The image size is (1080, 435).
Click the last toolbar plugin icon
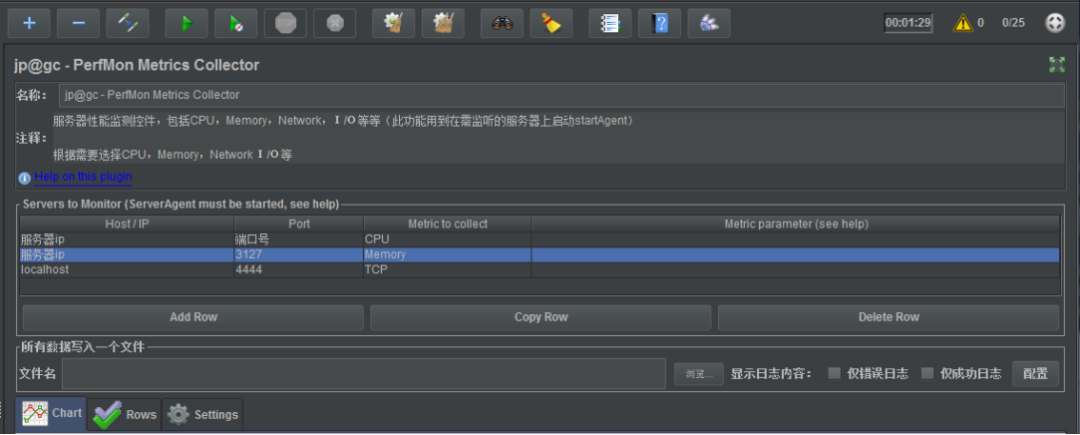click(x=709, y=23)
